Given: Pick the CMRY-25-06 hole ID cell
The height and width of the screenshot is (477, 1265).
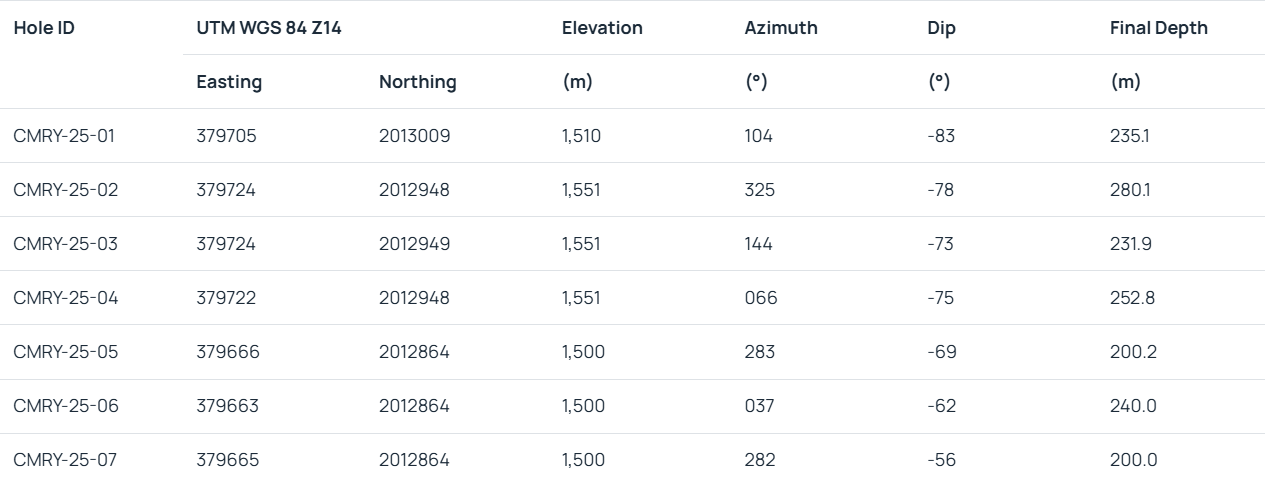Looking at the screenshot, I should [x=65, y=406].
